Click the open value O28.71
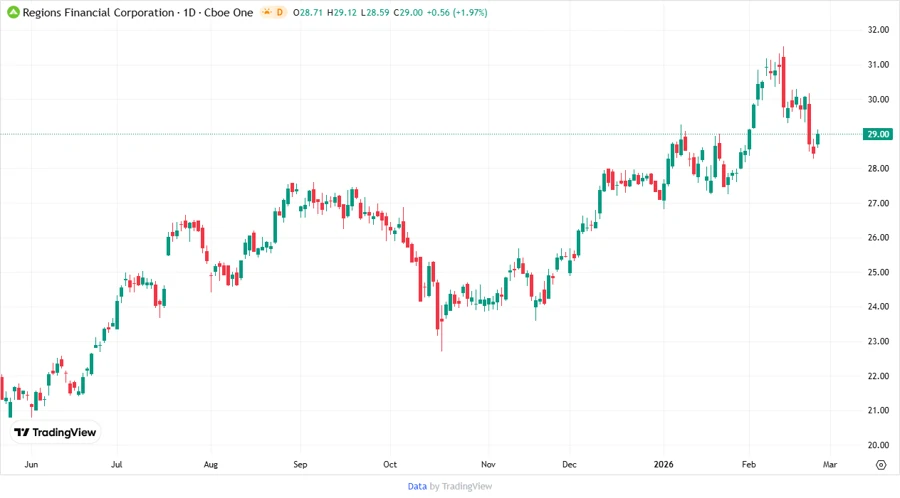This screenshot has height=498, width=900. click(307, 13)
